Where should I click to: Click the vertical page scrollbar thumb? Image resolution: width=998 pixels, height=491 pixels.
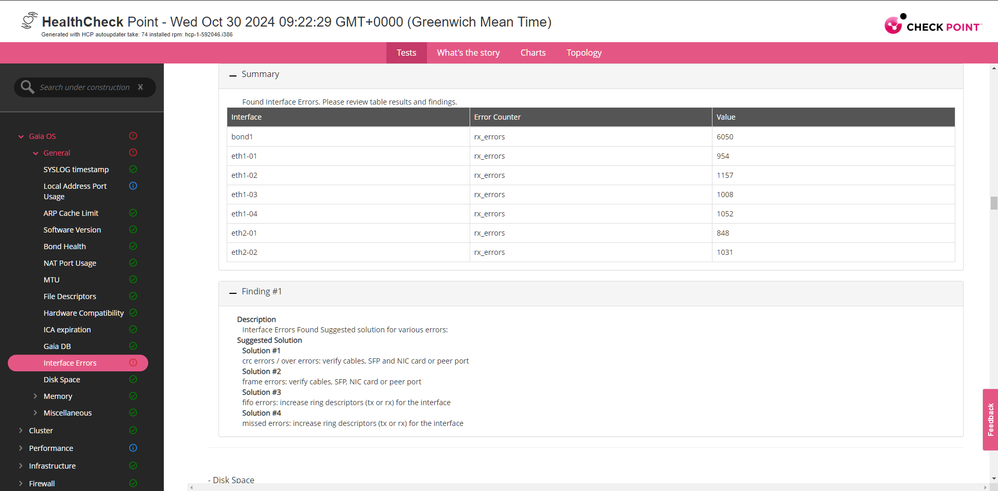(993, 203)
